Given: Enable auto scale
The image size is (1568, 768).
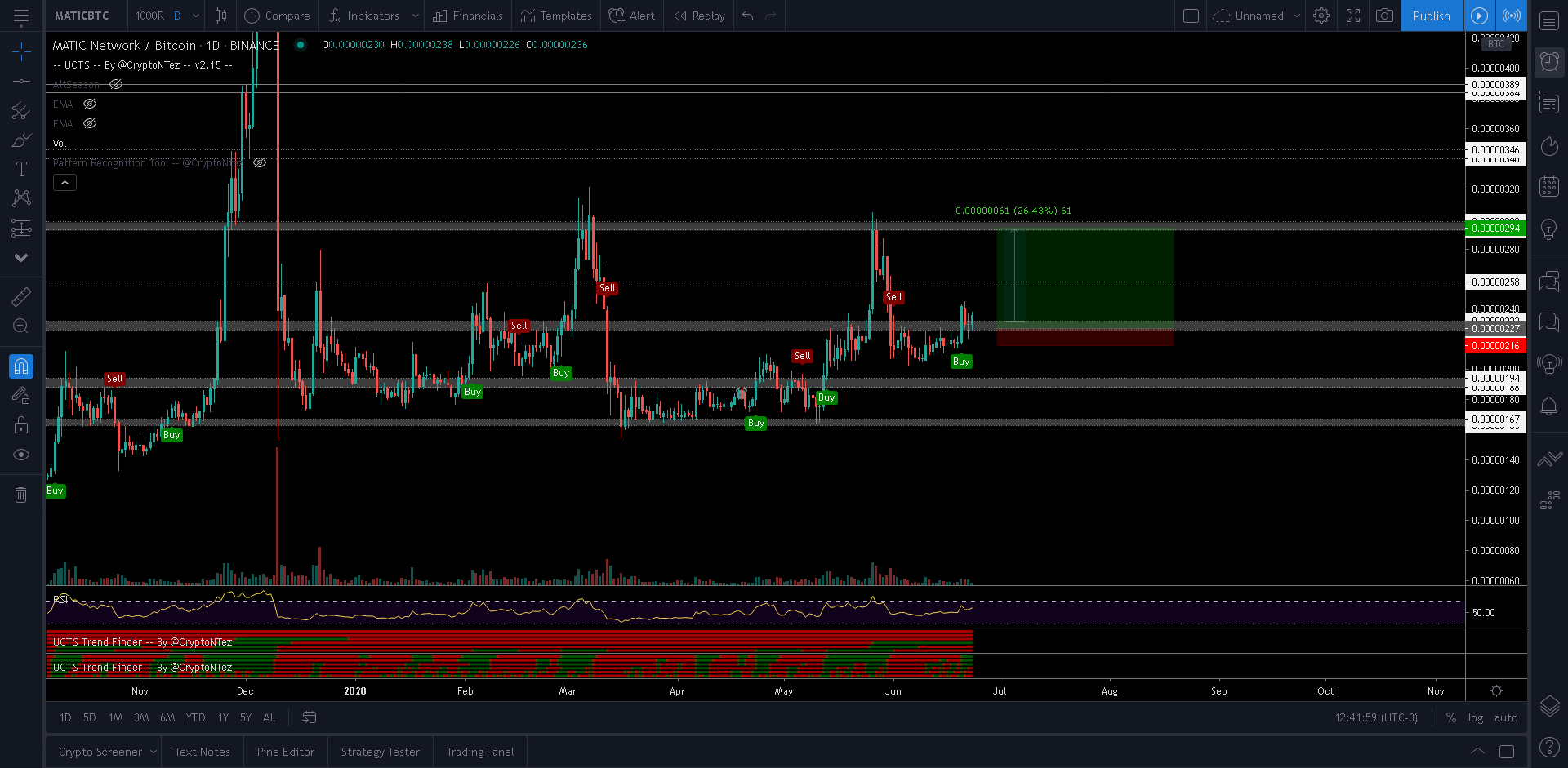Looking at the screenshot, I should click(x=1506, y=717).
